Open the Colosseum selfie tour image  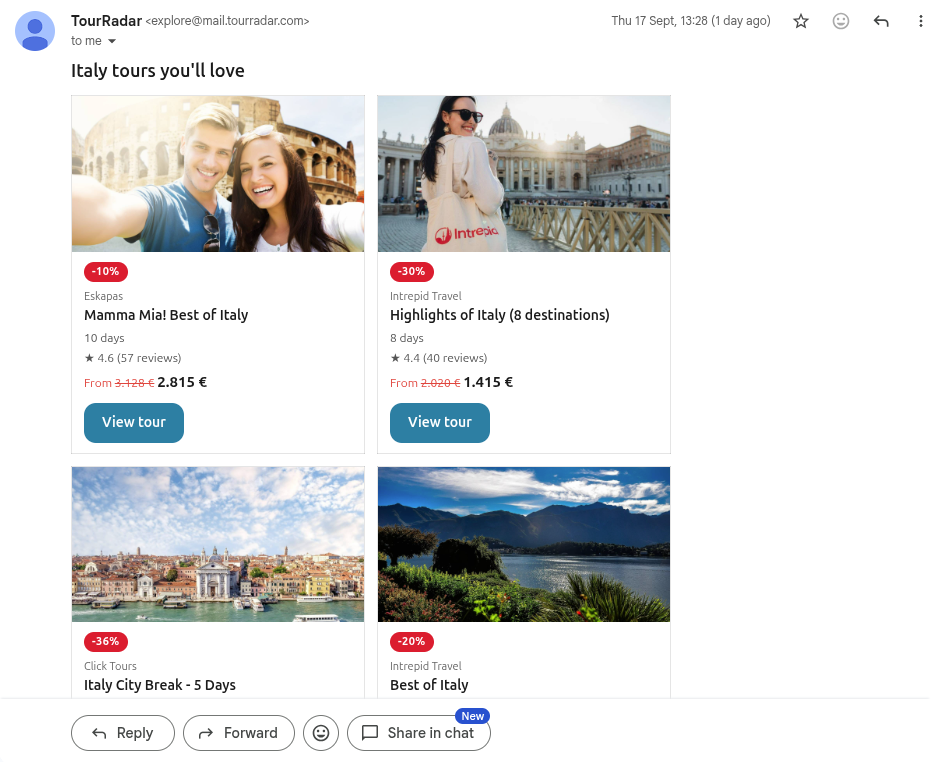click(x=218, y=174)
